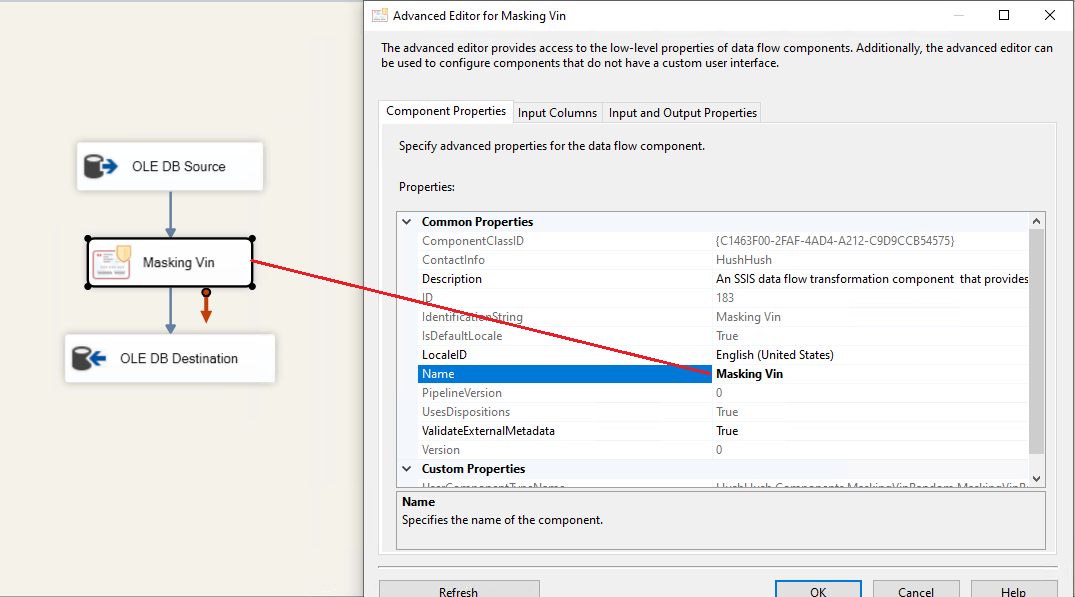Click the Masking Vin component icon
Screen dimensions: 1075x597
click(112, 263)
